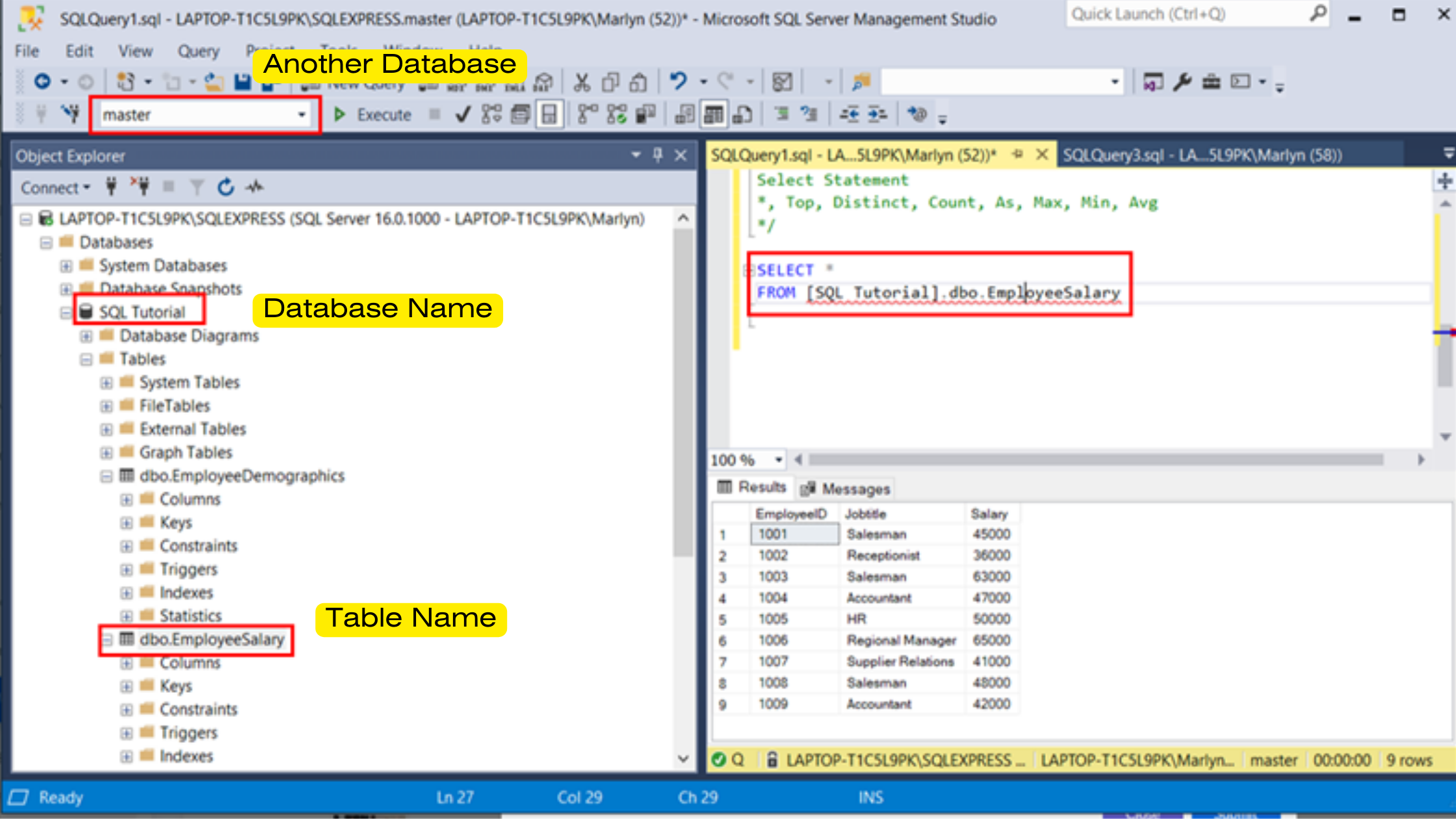The image size is (1456, 819).
Task: Switch to the SQLQuery3.sql tab
Action: (x=1201, y=155)
